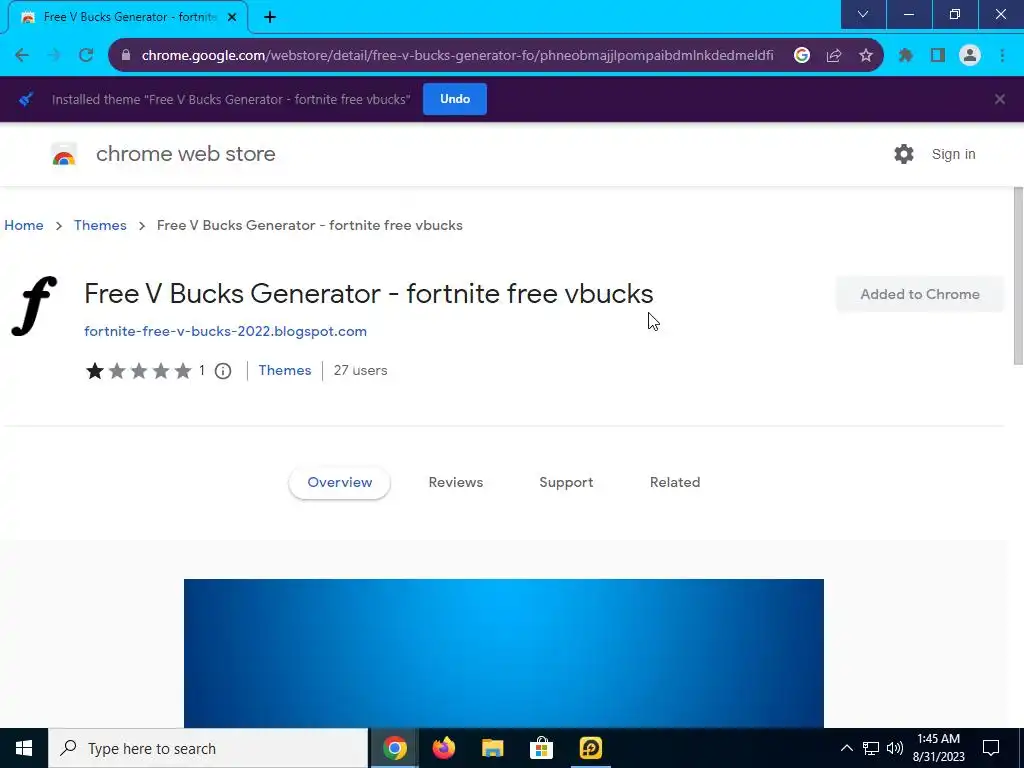Switch to the Reviews tab
1024x768 pixels.
tap(456, 483)
